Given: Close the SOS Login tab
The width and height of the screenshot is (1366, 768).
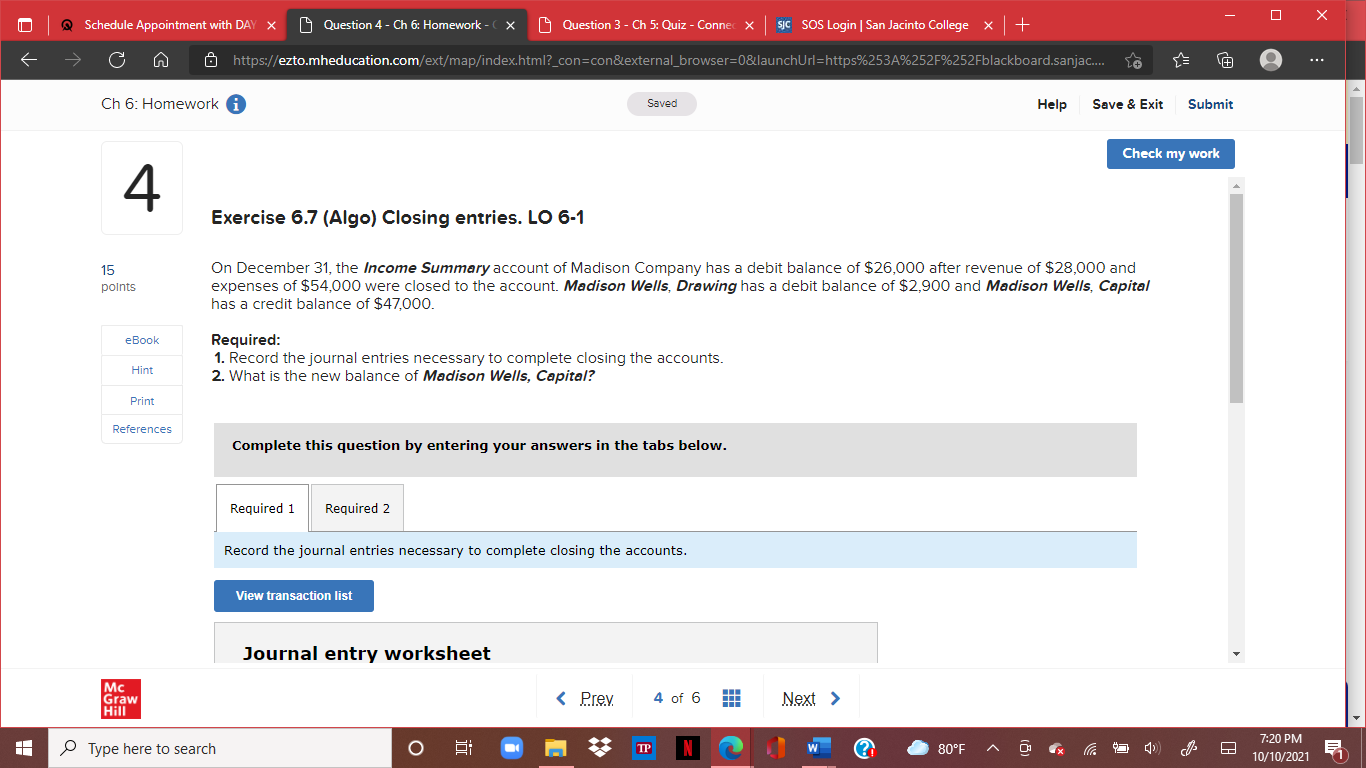Looking at the screenshot, I should point(987,25).
